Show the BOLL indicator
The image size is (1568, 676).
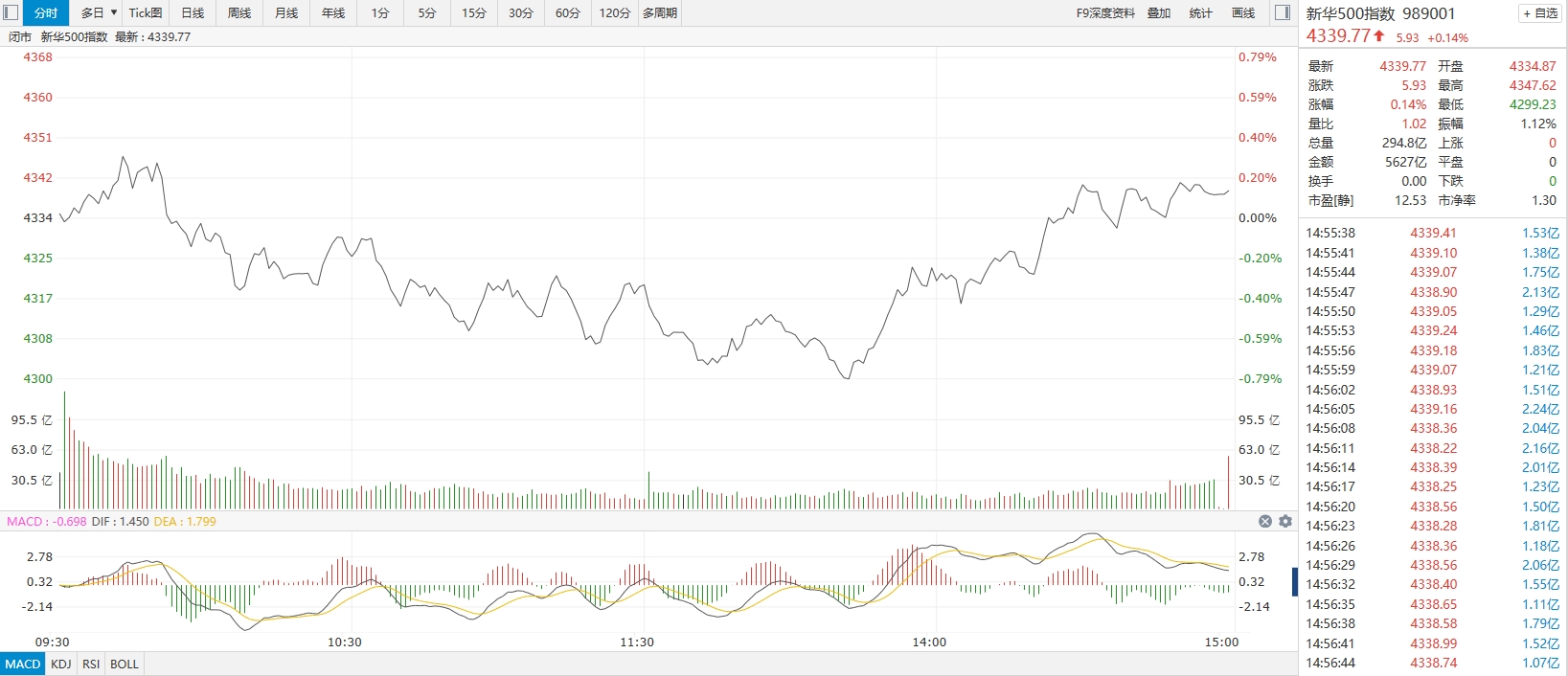125,664
